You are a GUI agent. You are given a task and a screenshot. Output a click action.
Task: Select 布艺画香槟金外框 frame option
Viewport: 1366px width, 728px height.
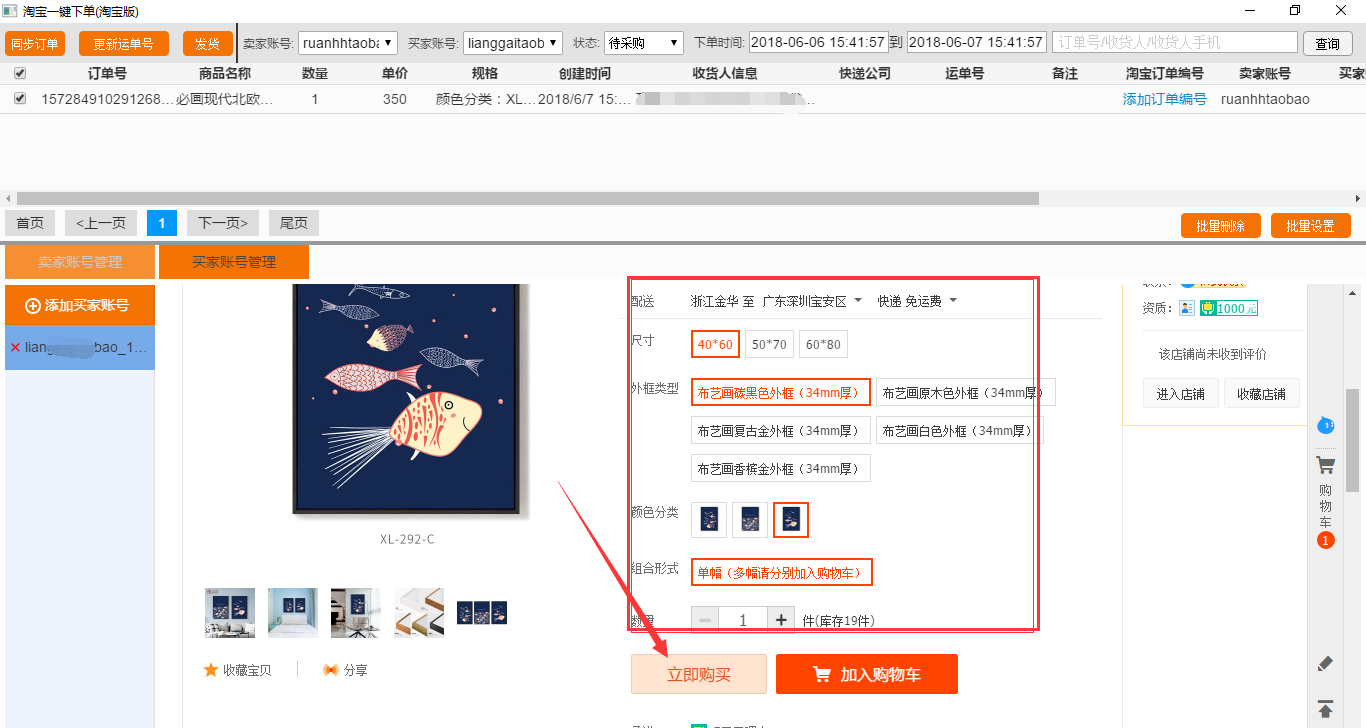pyautogui.click(x=781, y=468)
